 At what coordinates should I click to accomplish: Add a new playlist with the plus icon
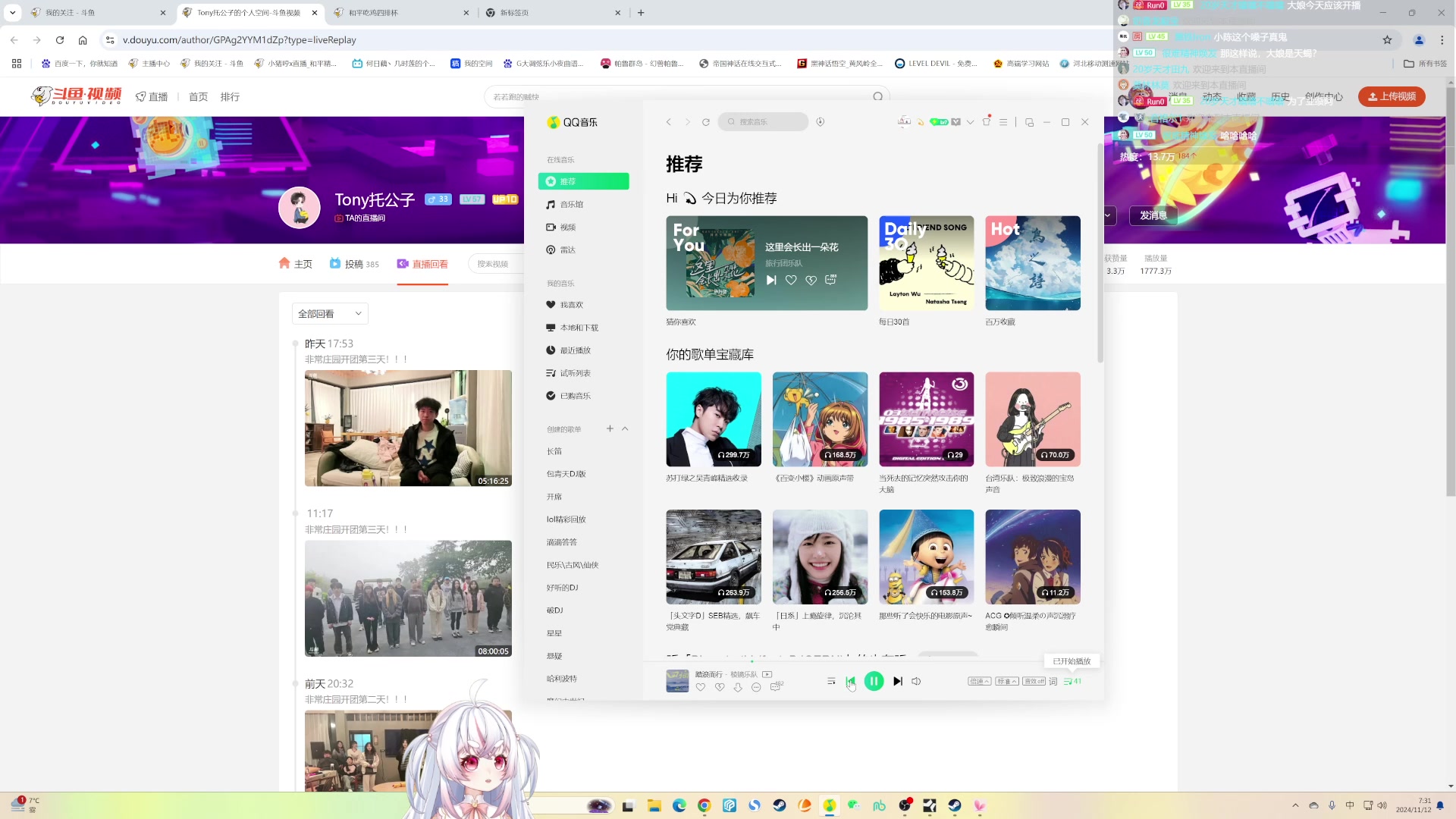(x=610, y=428)
